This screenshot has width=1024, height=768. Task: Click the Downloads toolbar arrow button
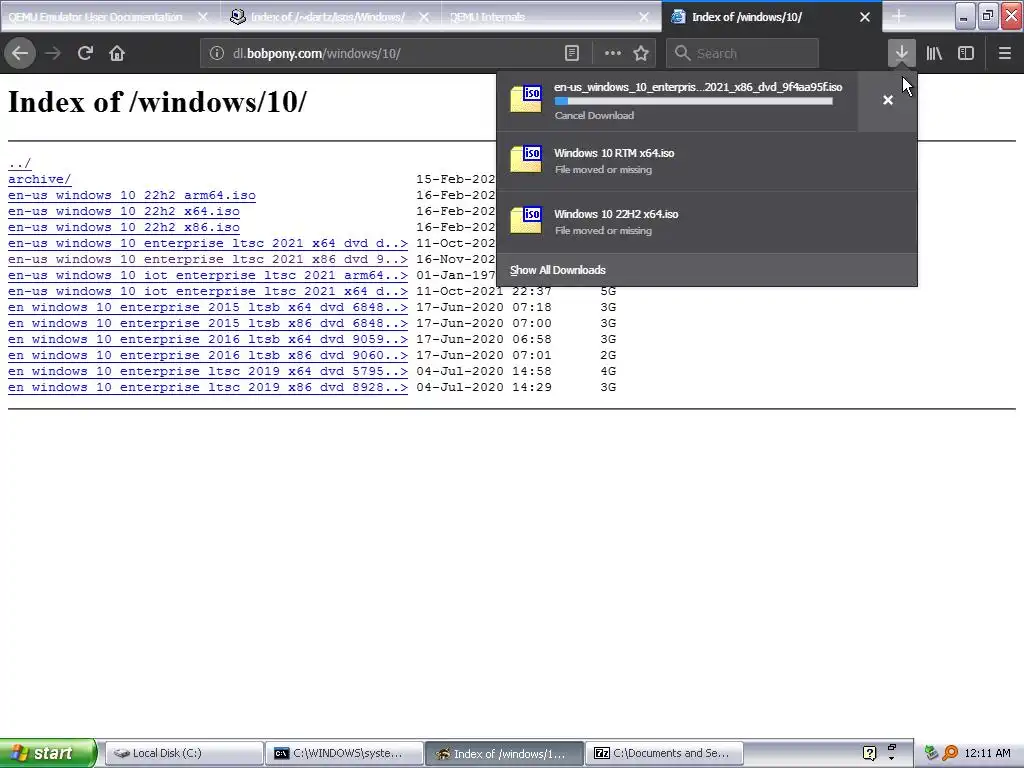click(901, 54)
